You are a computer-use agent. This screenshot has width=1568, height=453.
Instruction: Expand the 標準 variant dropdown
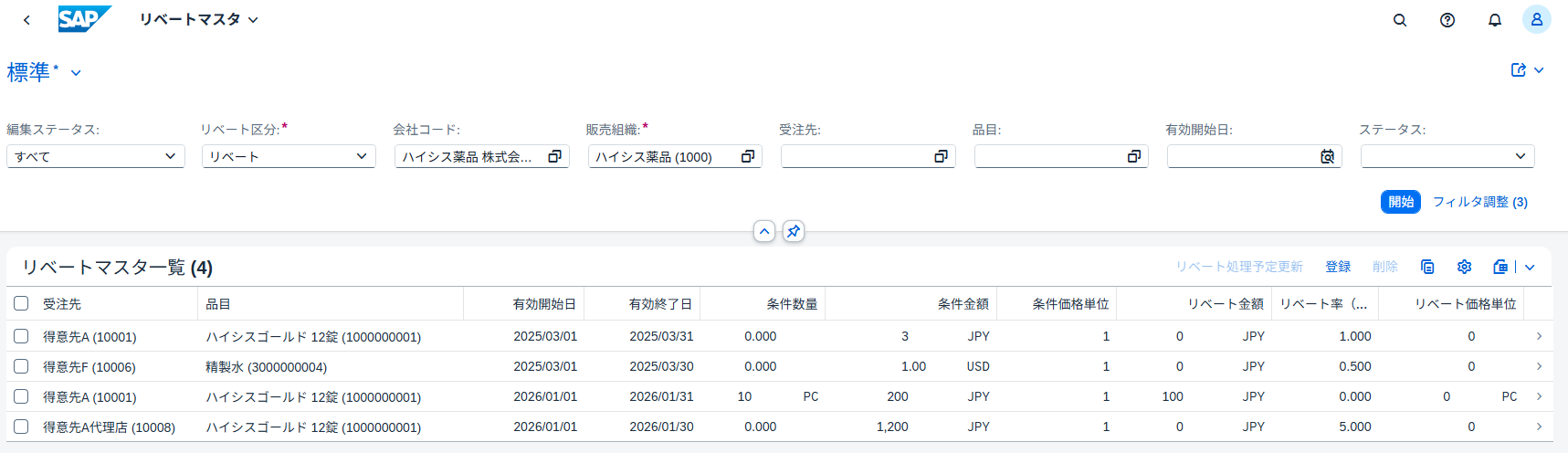76,73
